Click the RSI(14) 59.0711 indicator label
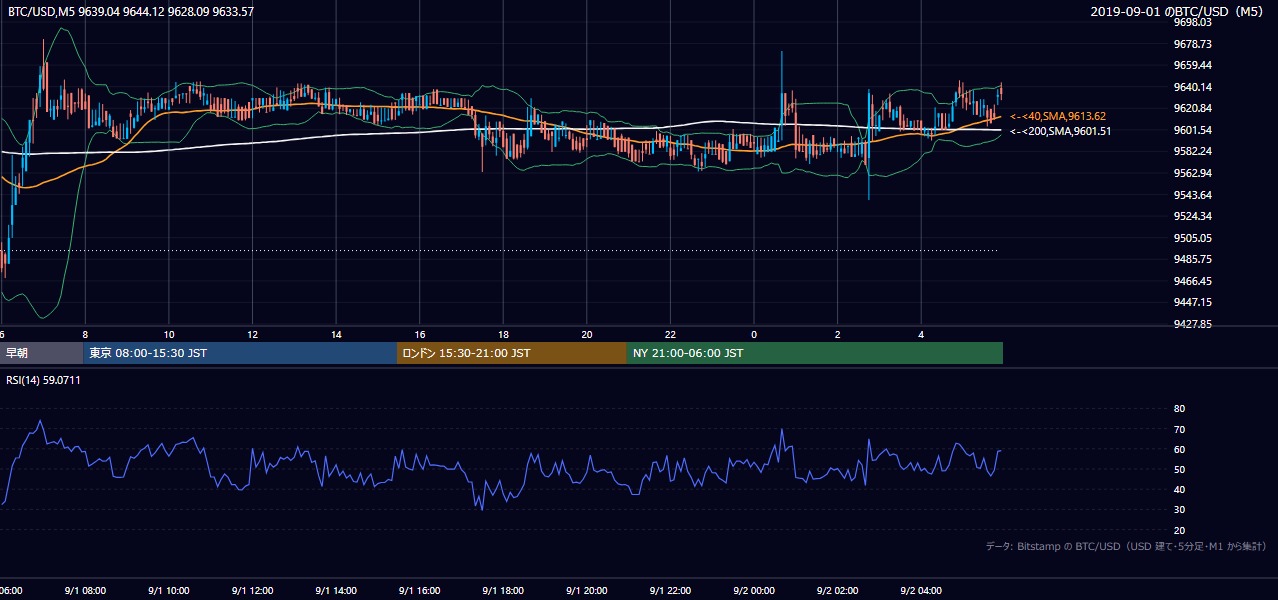This screenshot has height=600, width=1278. (x=43, y=381)
